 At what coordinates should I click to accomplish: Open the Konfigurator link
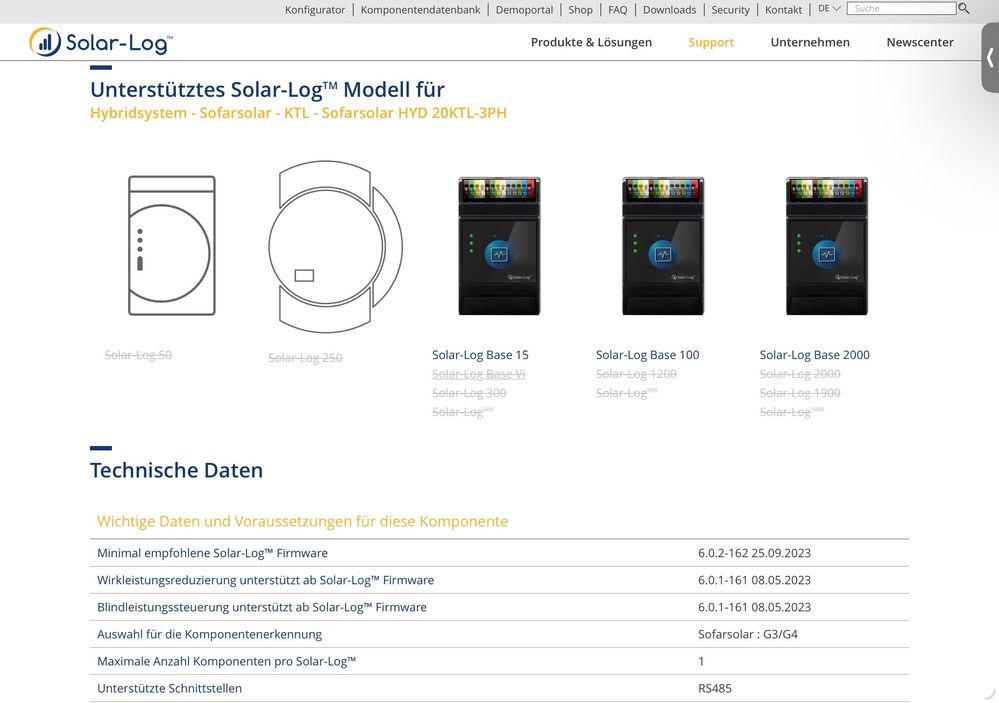[x=315, y=10]
